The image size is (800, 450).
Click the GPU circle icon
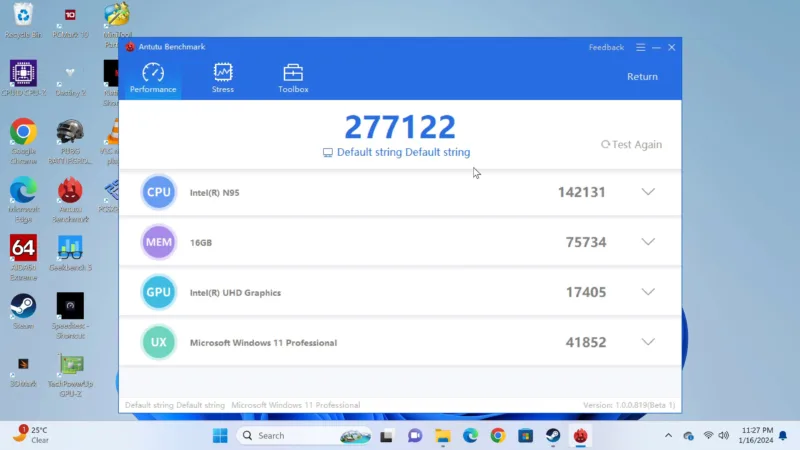point(159,292)
